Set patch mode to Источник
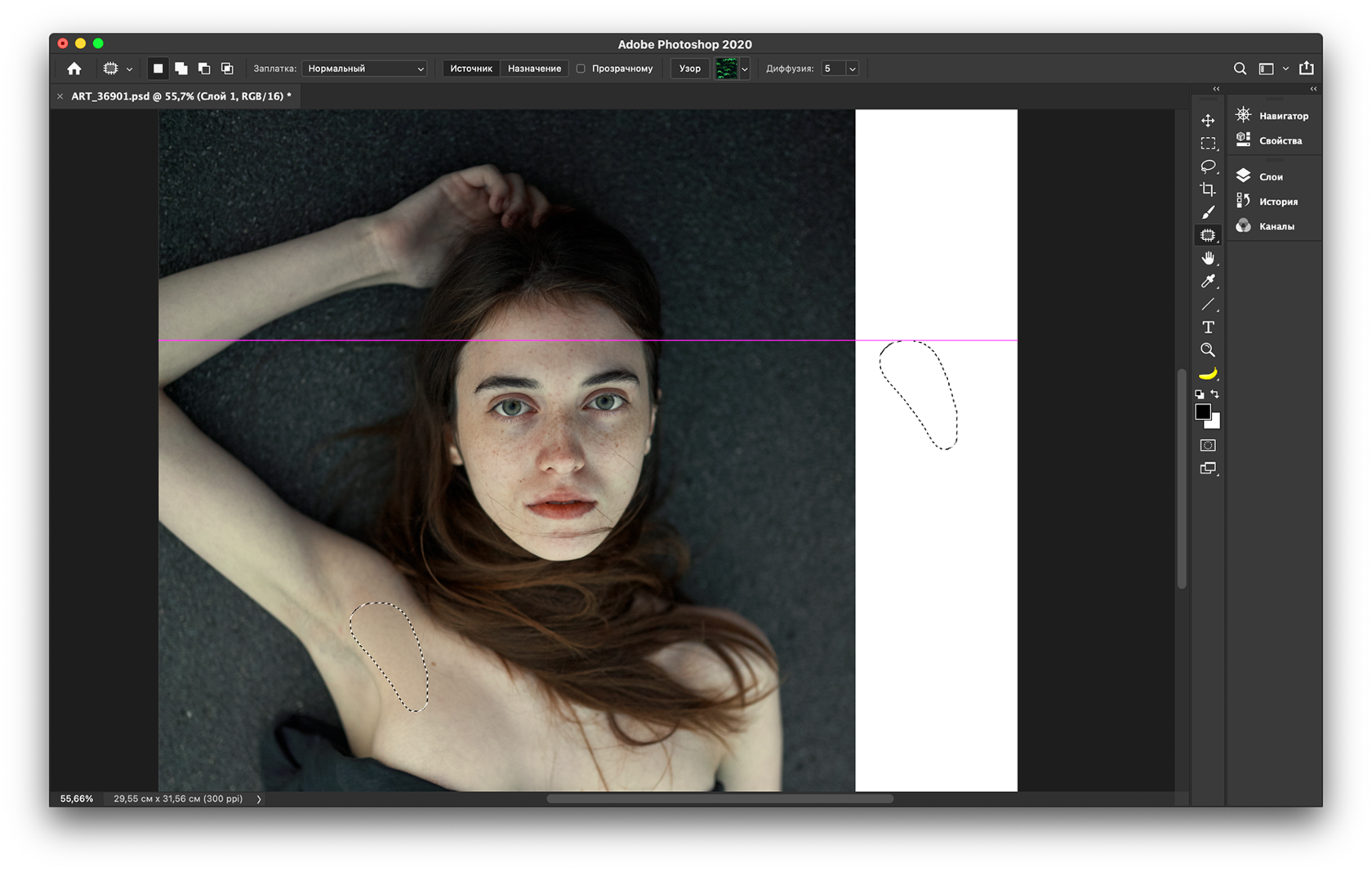 tap(471, 69)
